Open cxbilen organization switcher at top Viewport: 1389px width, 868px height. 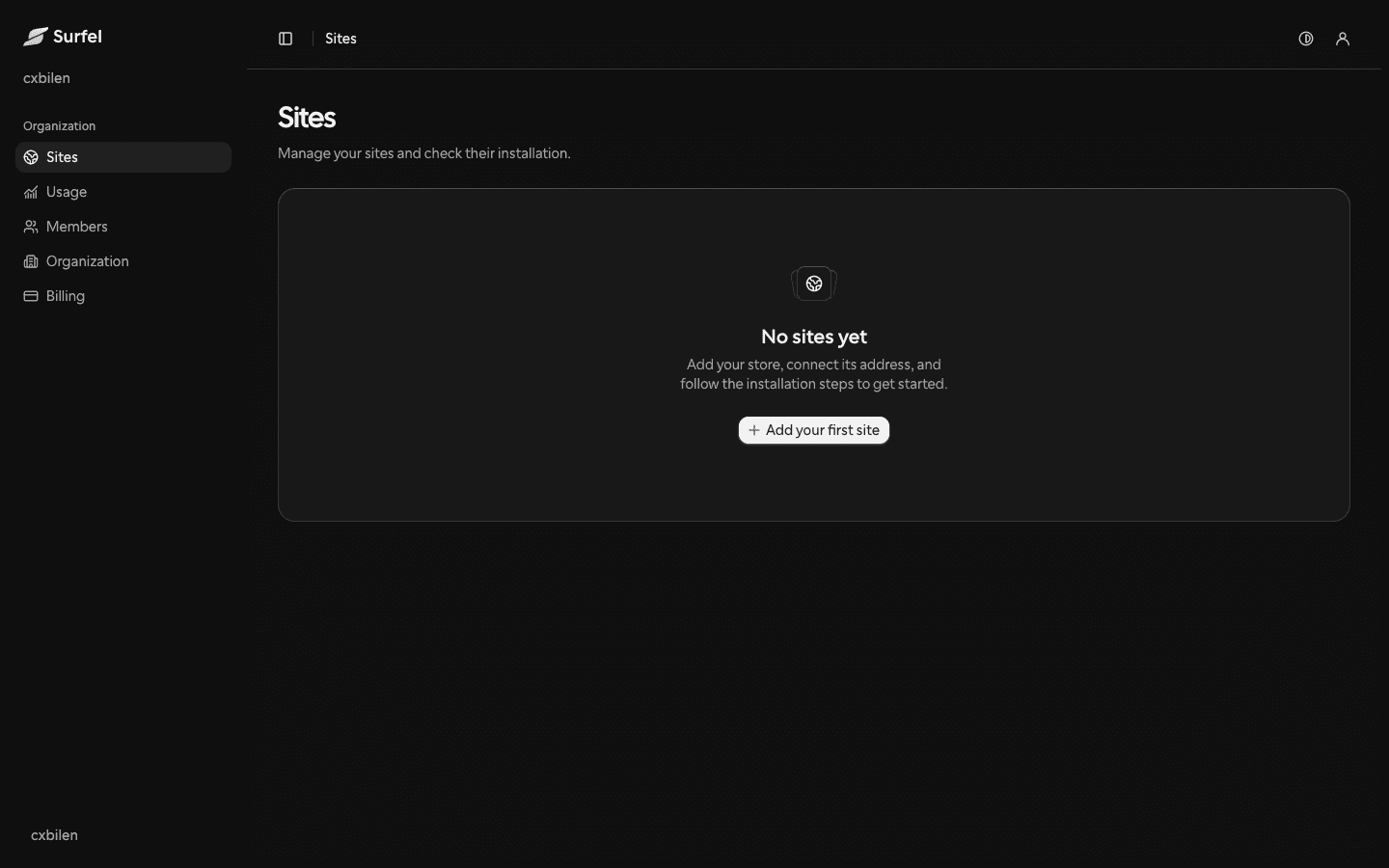(46, 78)
